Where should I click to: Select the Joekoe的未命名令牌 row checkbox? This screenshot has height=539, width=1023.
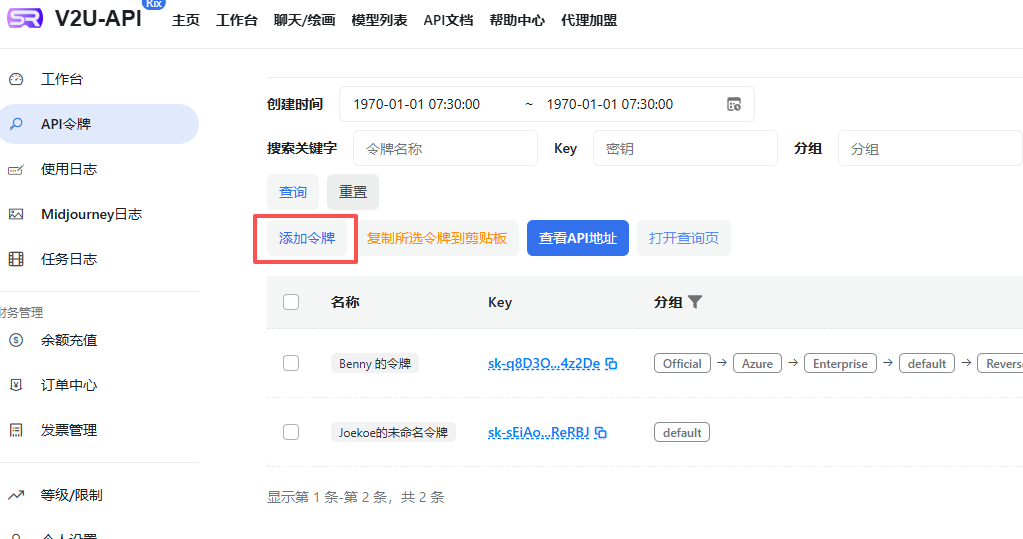[x=291, y=432]
